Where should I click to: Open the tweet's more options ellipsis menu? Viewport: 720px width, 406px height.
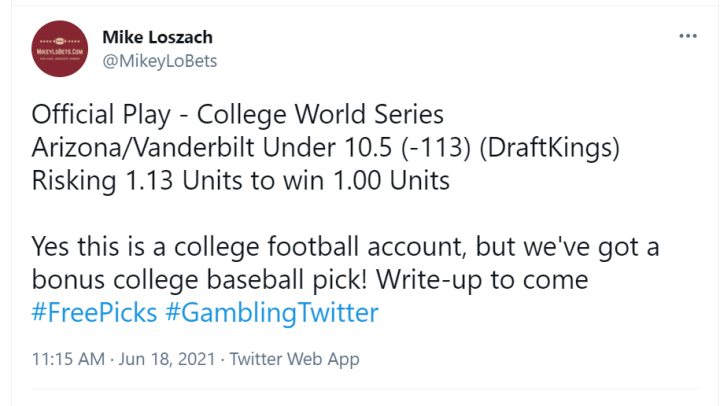(688, 36)
